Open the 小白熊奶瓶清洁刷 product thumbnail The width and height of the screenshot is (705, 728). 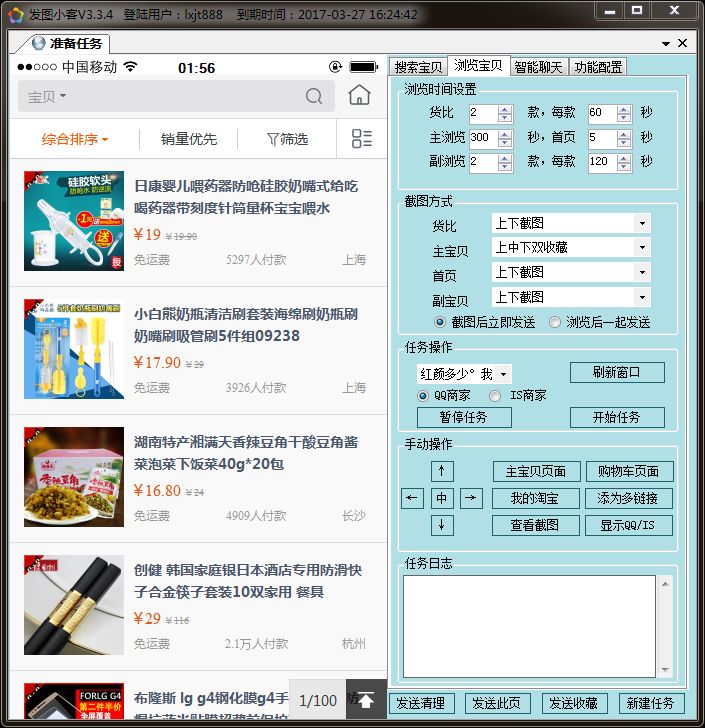pyautogui.click(x=74, y=349)
